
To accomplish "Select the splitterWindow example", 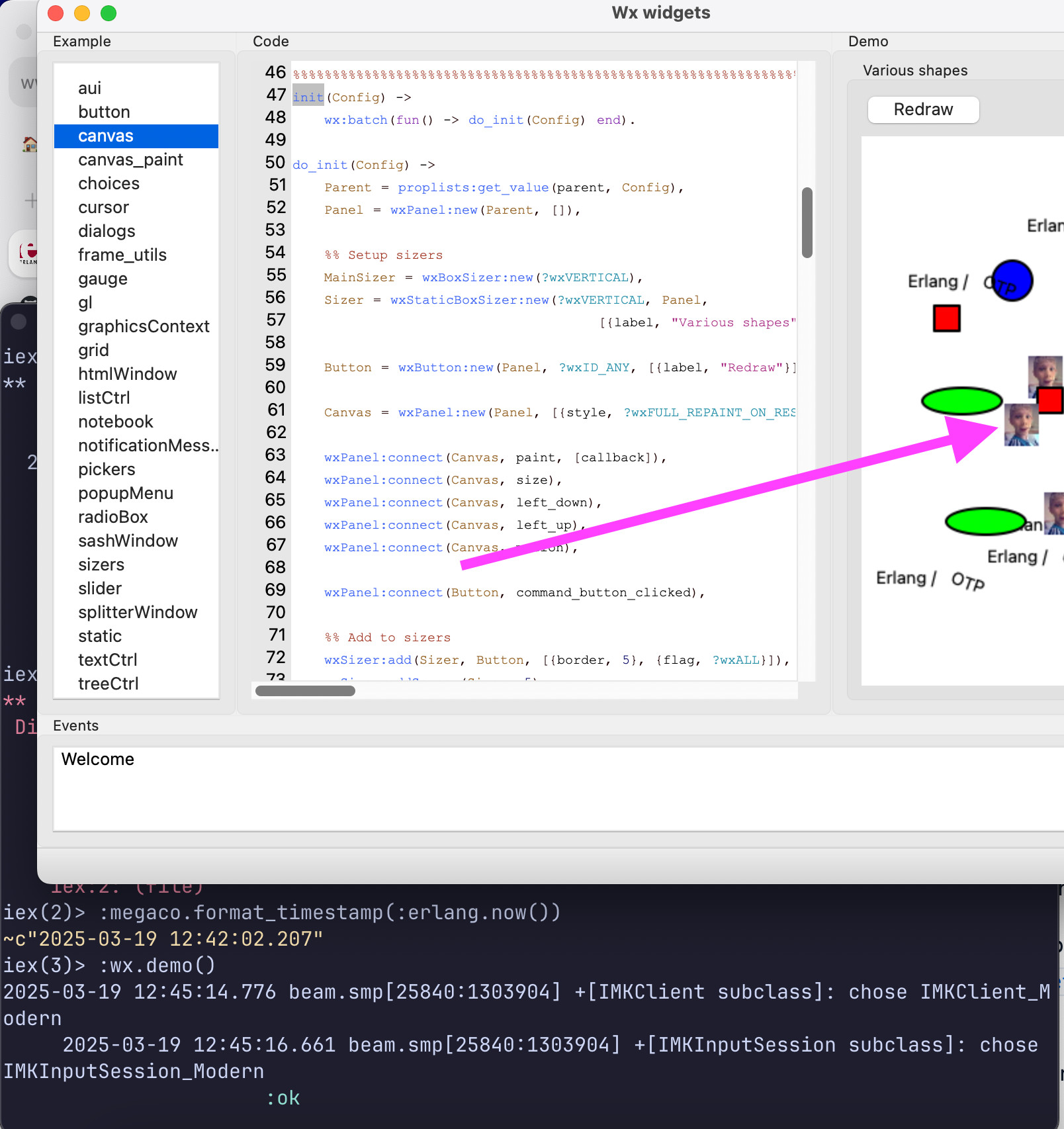I will coord(138,612).
